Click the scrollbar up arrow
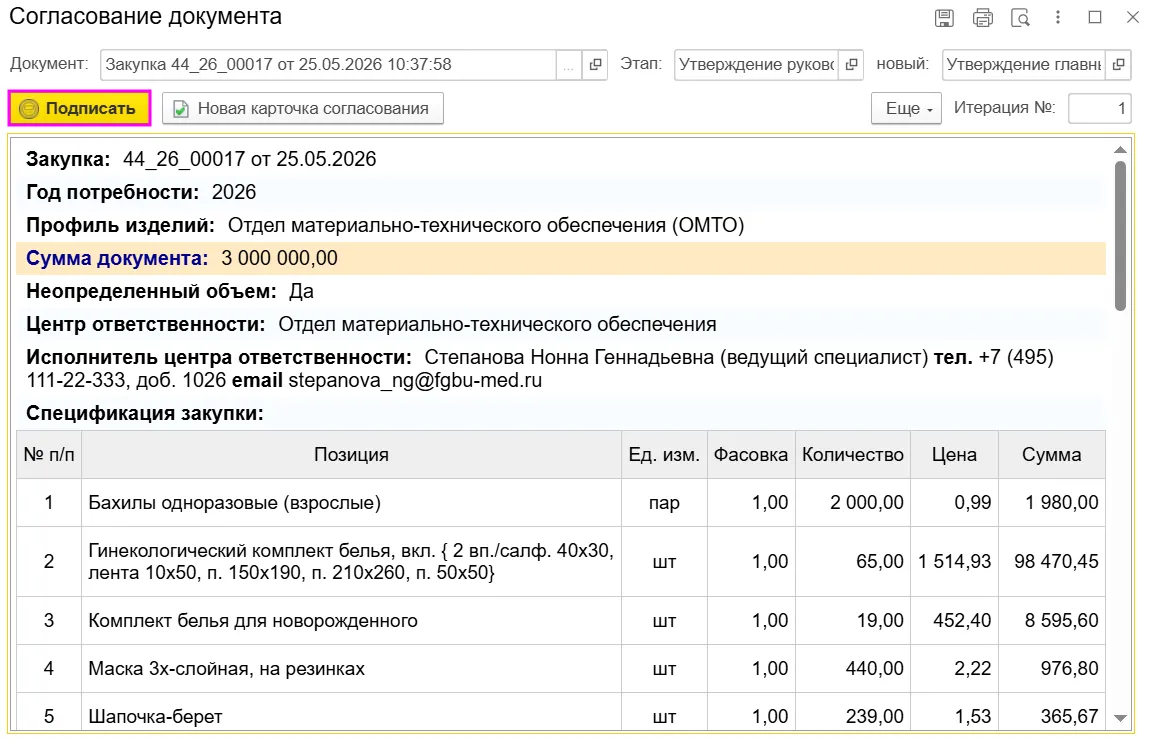 coord(1120,150)
